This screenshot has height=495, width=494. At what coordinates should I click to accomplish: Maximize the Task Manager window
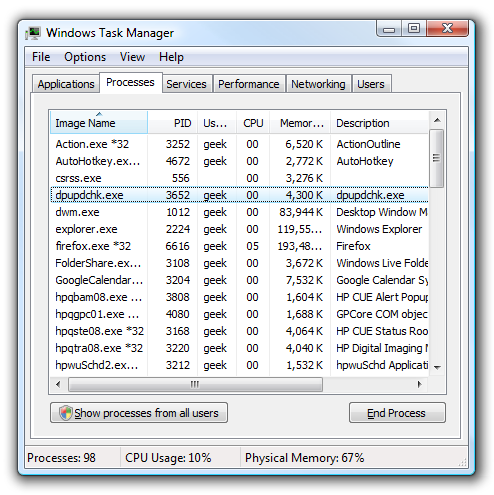tap(414, 29)
